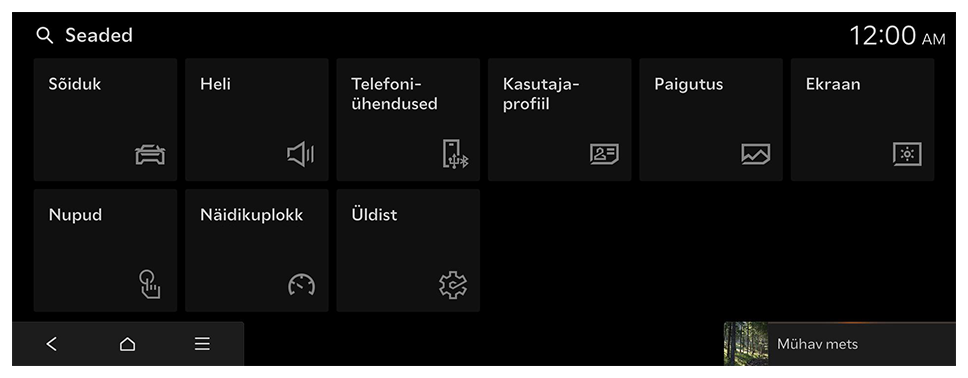Open the Heli settings label
Image resolution: width=968 pixels, height=378 pixels.
click(215, 84)
